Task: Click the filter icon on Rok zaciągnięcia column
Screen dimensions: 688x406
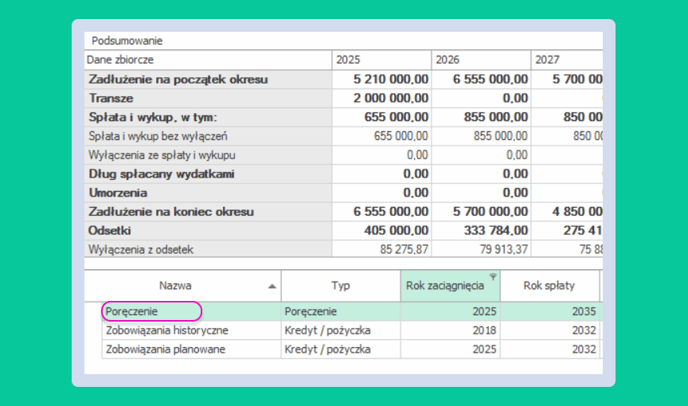Action: tap(493, 277)
